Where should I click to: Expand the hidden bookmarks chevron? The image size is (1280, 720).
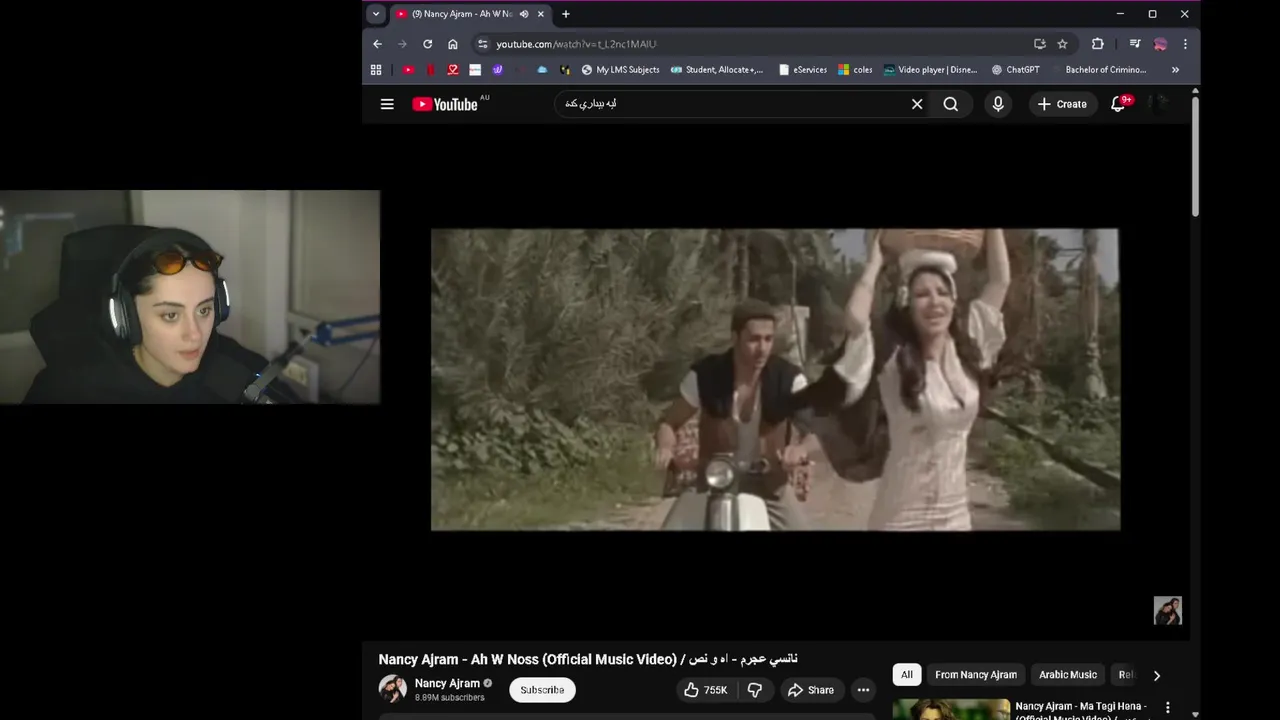pos(1175,70)
